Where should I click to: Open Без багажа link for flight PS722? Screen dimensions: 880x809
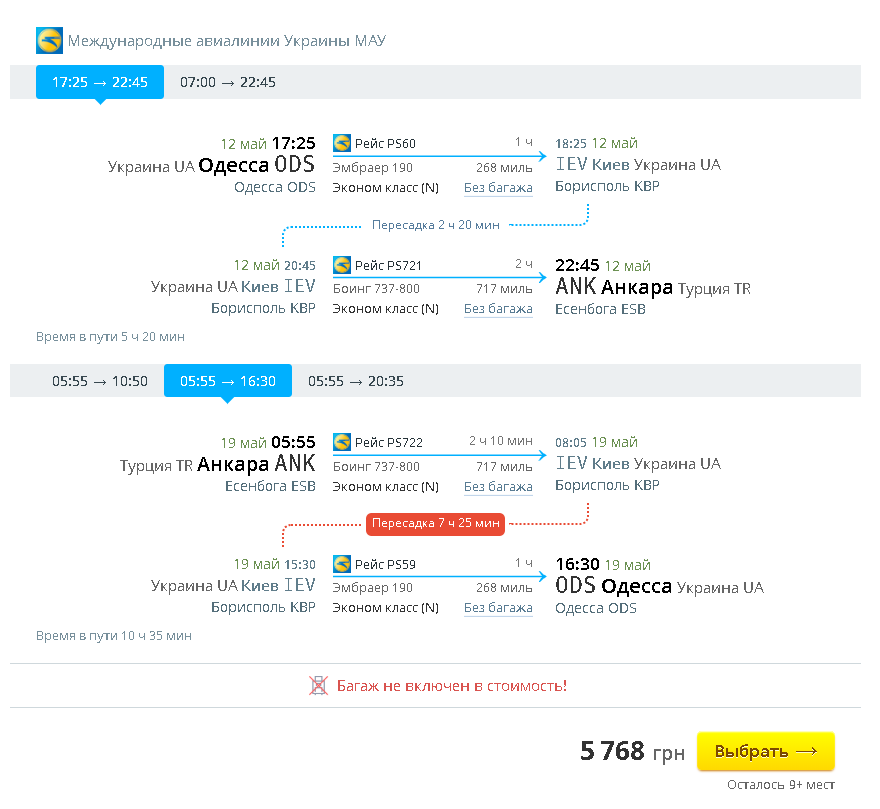tap(498, 486)
